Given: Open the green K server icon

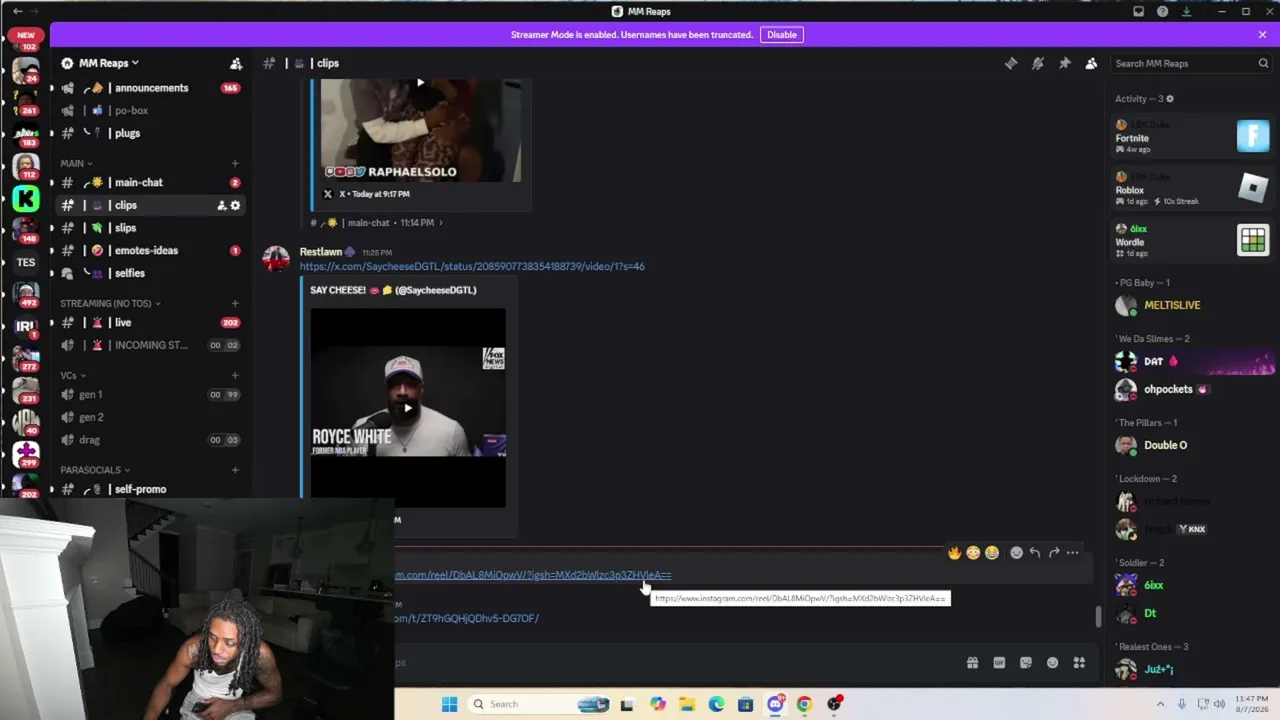Looking at the screenshot, I should click(26, 198).
